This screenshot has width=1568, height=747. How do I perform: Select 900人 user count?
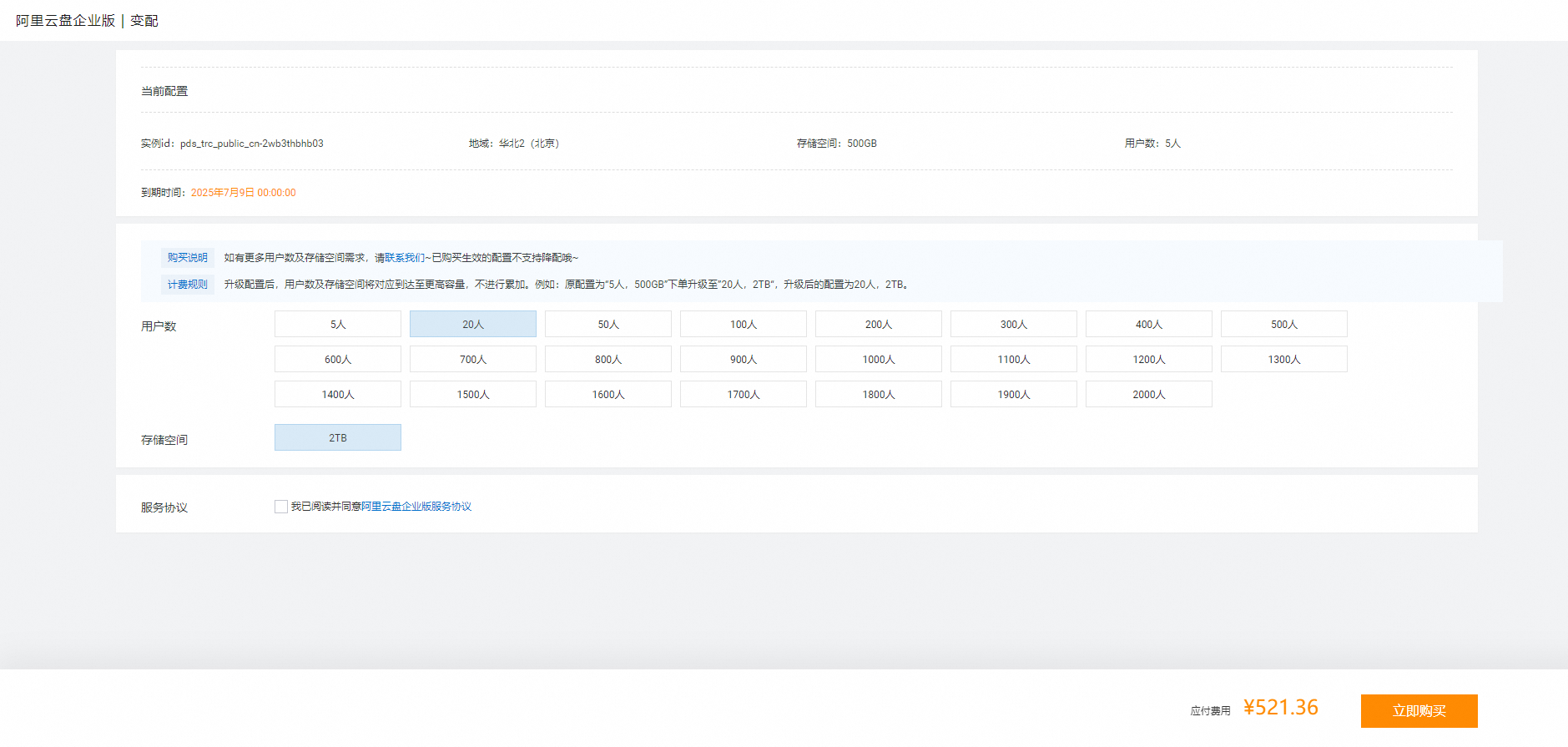[744, 359]
